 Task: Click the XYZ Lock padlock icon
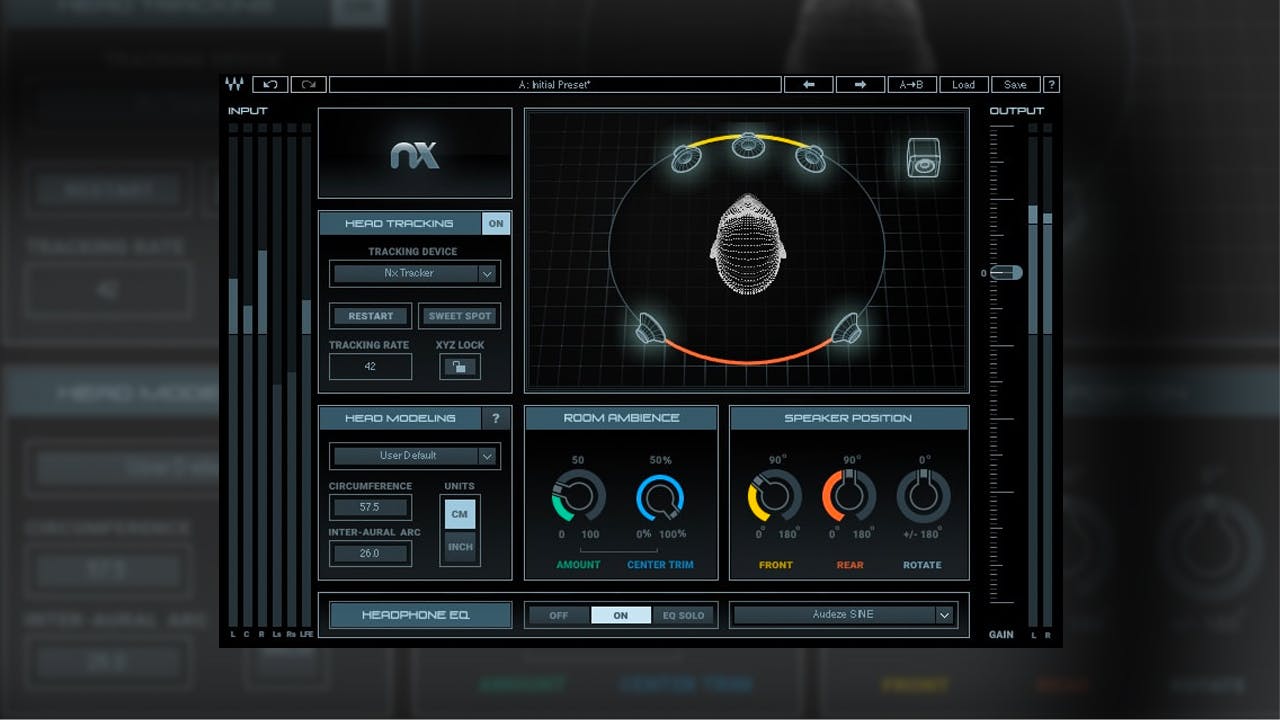click(460, 367)
